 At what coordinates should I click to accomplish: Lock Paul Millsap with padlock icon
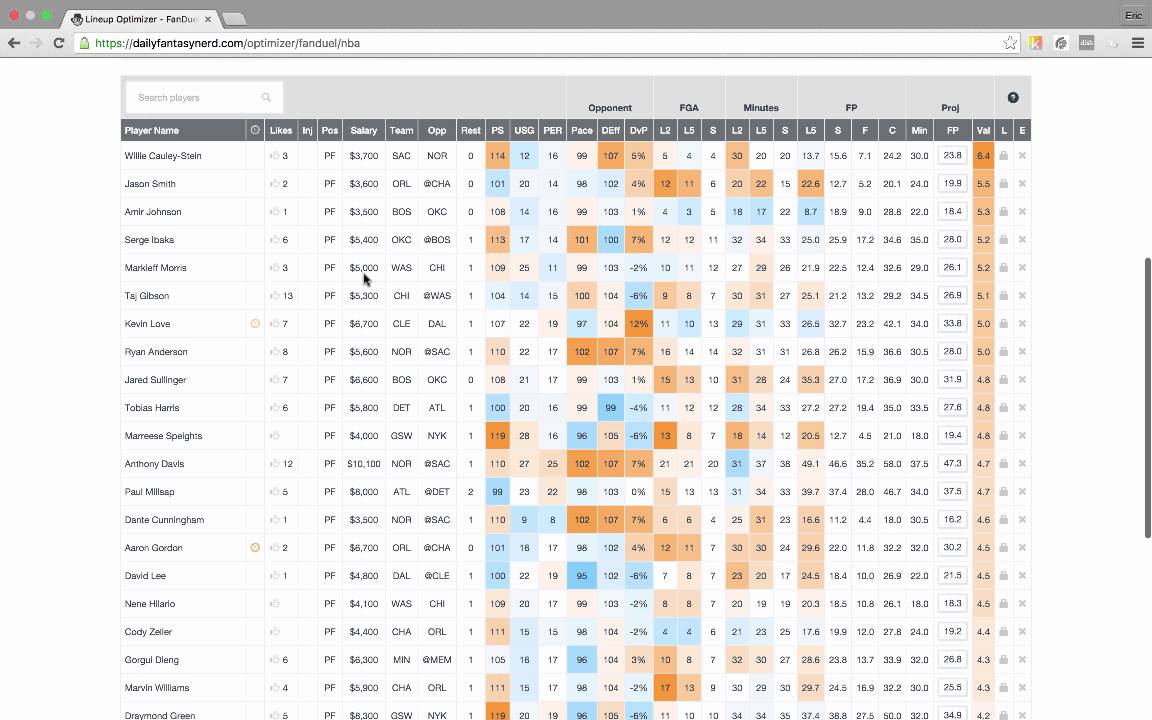tap(1003, 492)
